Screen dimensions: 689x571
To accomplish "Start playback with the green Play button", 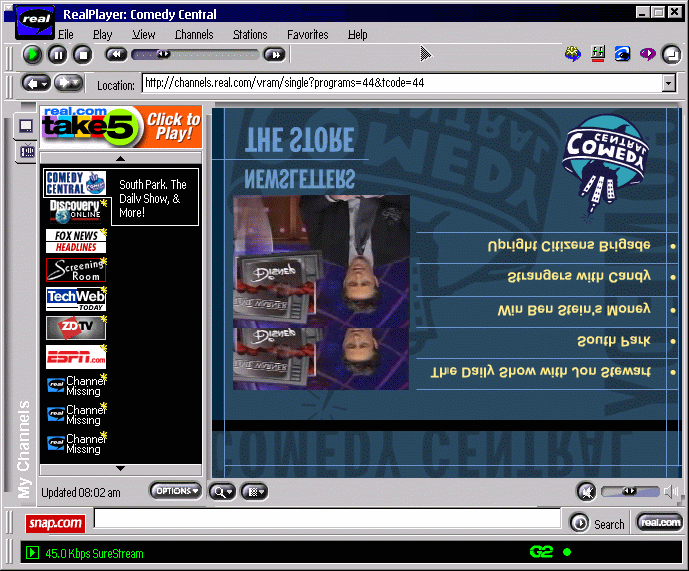I will 32,55.
